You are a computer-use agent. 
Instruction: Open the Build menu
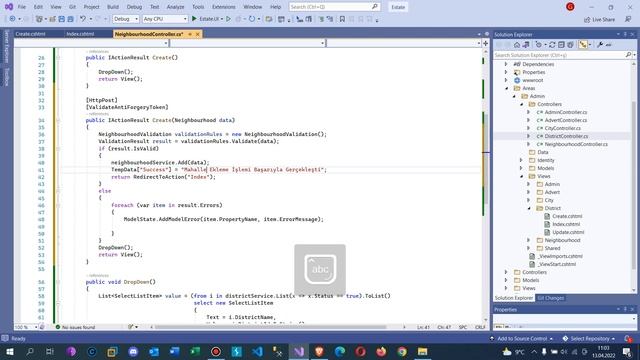click(x=113, y=7)
